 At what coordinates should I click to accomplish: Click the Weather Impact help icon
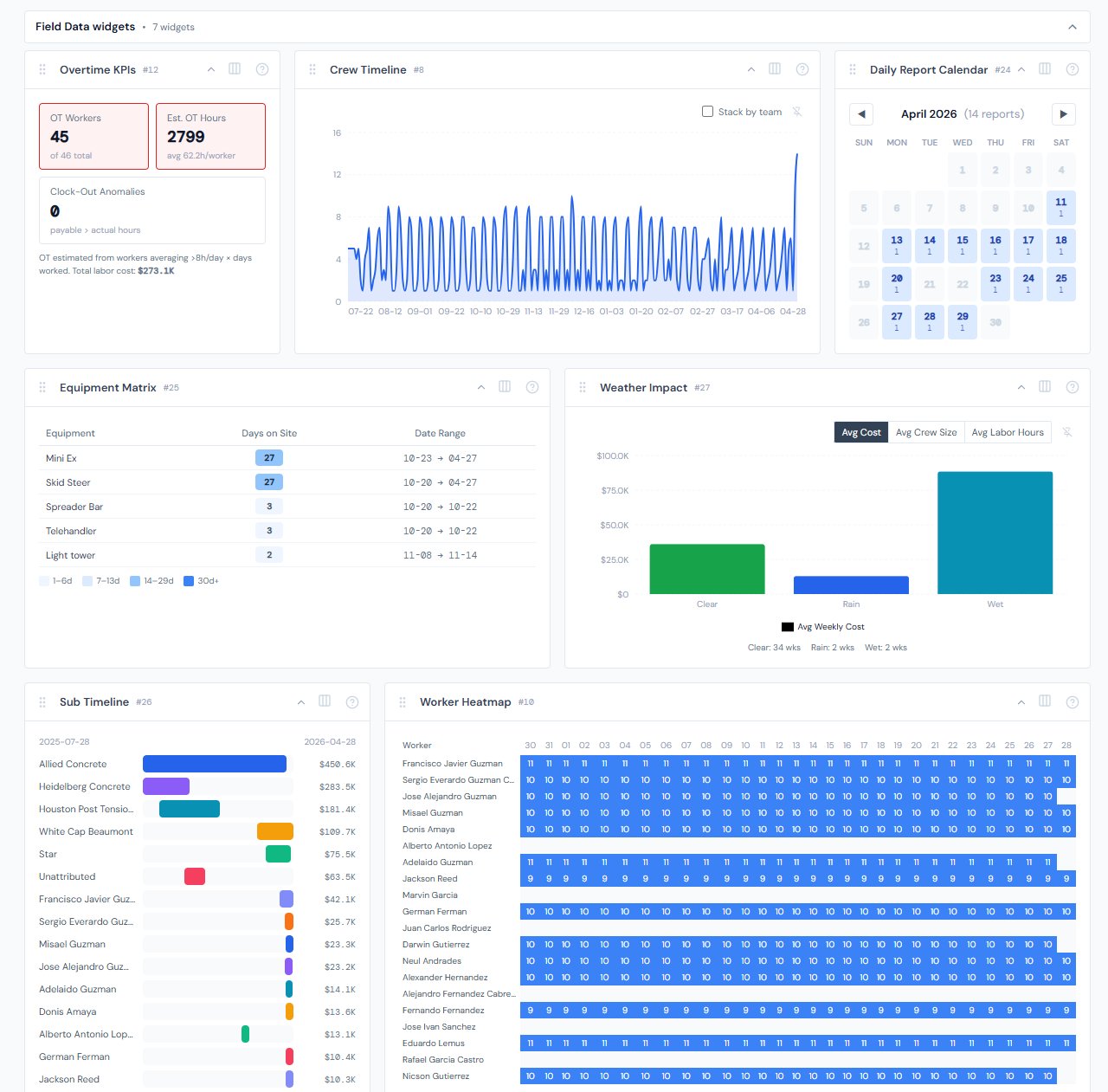click(x=1073, y=387)
